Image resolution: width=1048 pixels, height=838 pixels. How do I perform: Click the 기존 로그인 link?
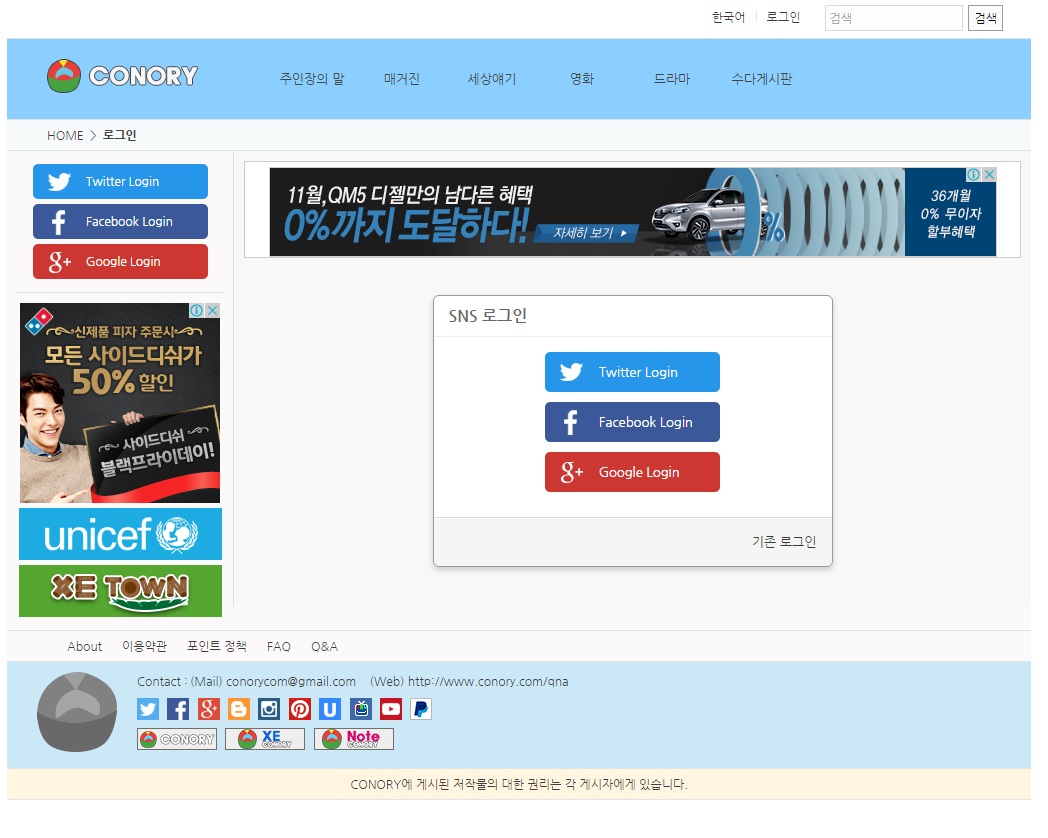click(784, 542)
